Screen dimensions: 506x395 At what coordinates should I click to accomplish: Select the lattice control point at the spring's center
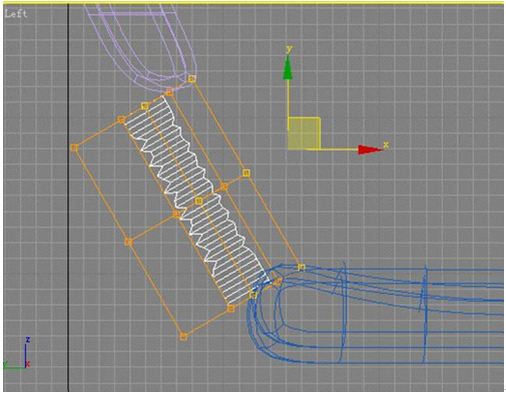pyautogui.click(x=199, y=201)
